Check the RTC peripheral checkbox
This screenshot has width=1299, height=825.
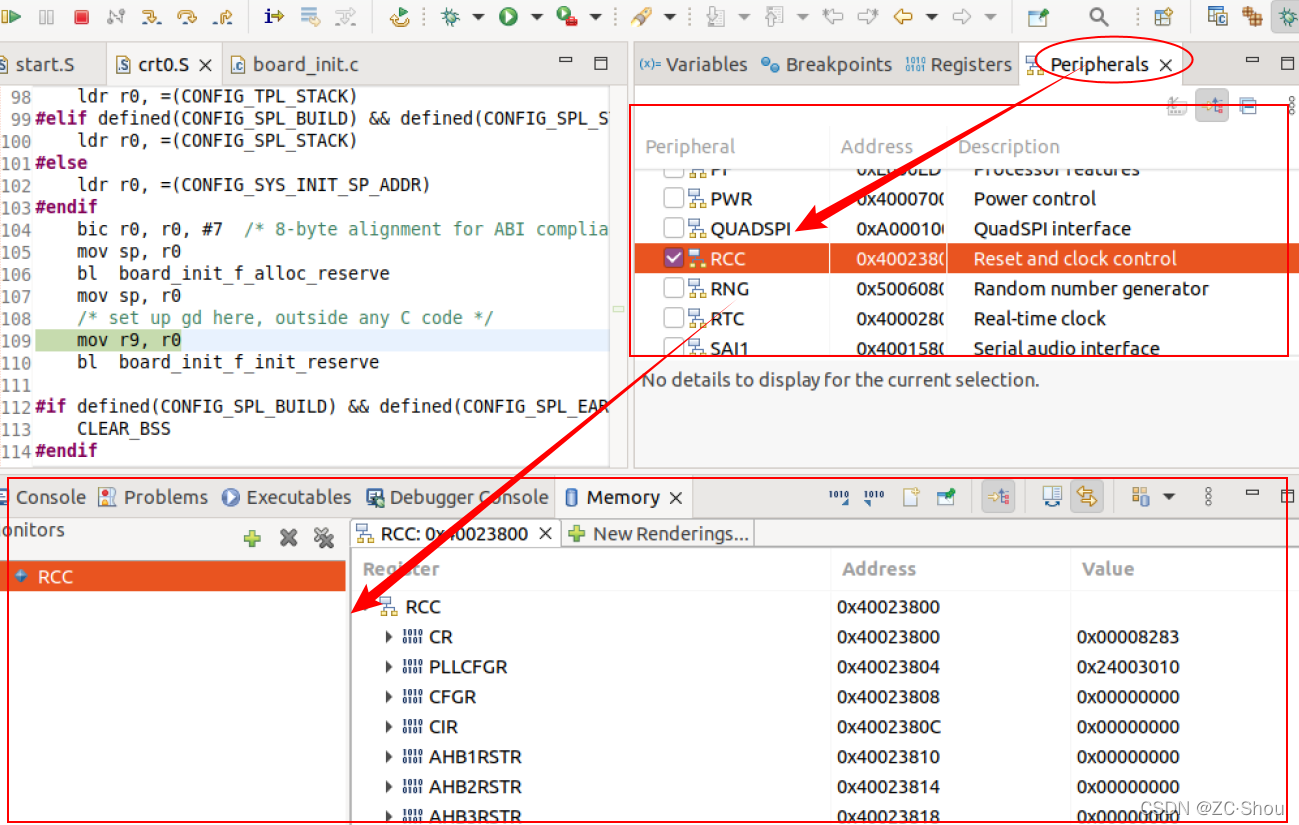coord(674,319)
